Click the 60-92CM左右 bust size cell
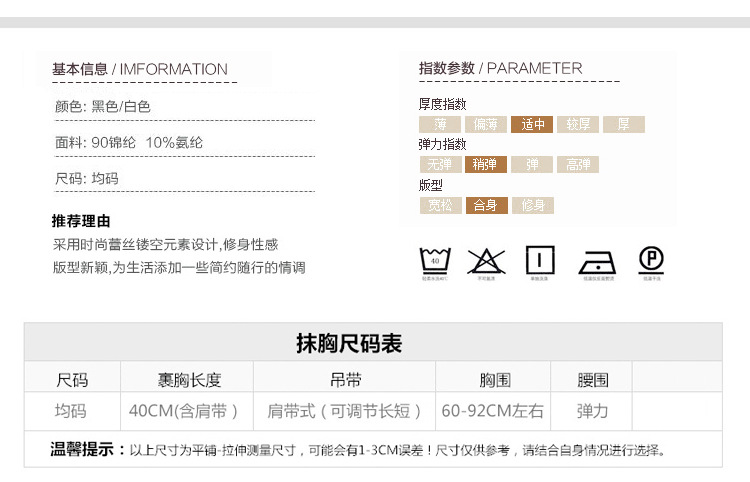 click(x=493, y=411)
